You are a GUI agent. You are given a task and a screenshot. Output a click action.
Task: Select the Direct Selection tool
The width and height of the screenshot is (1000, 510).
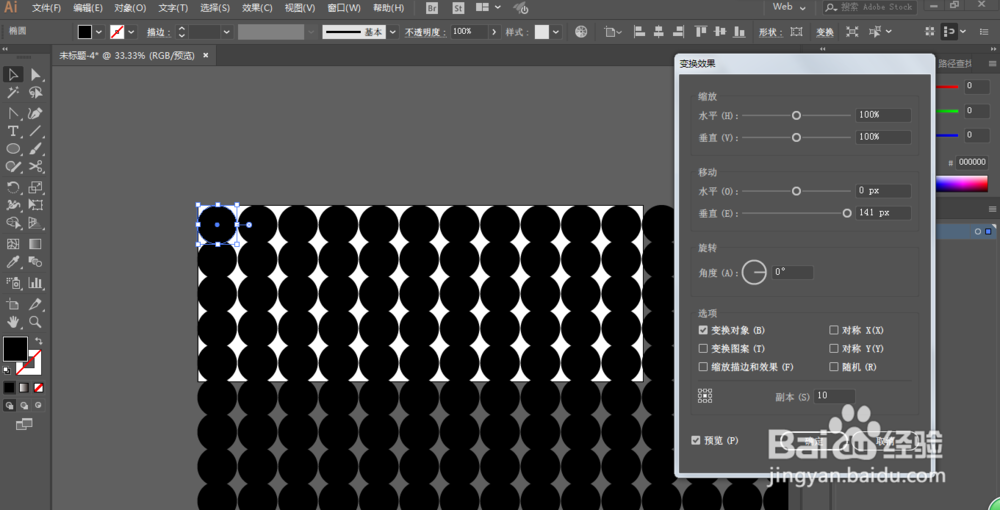[36, 75]
